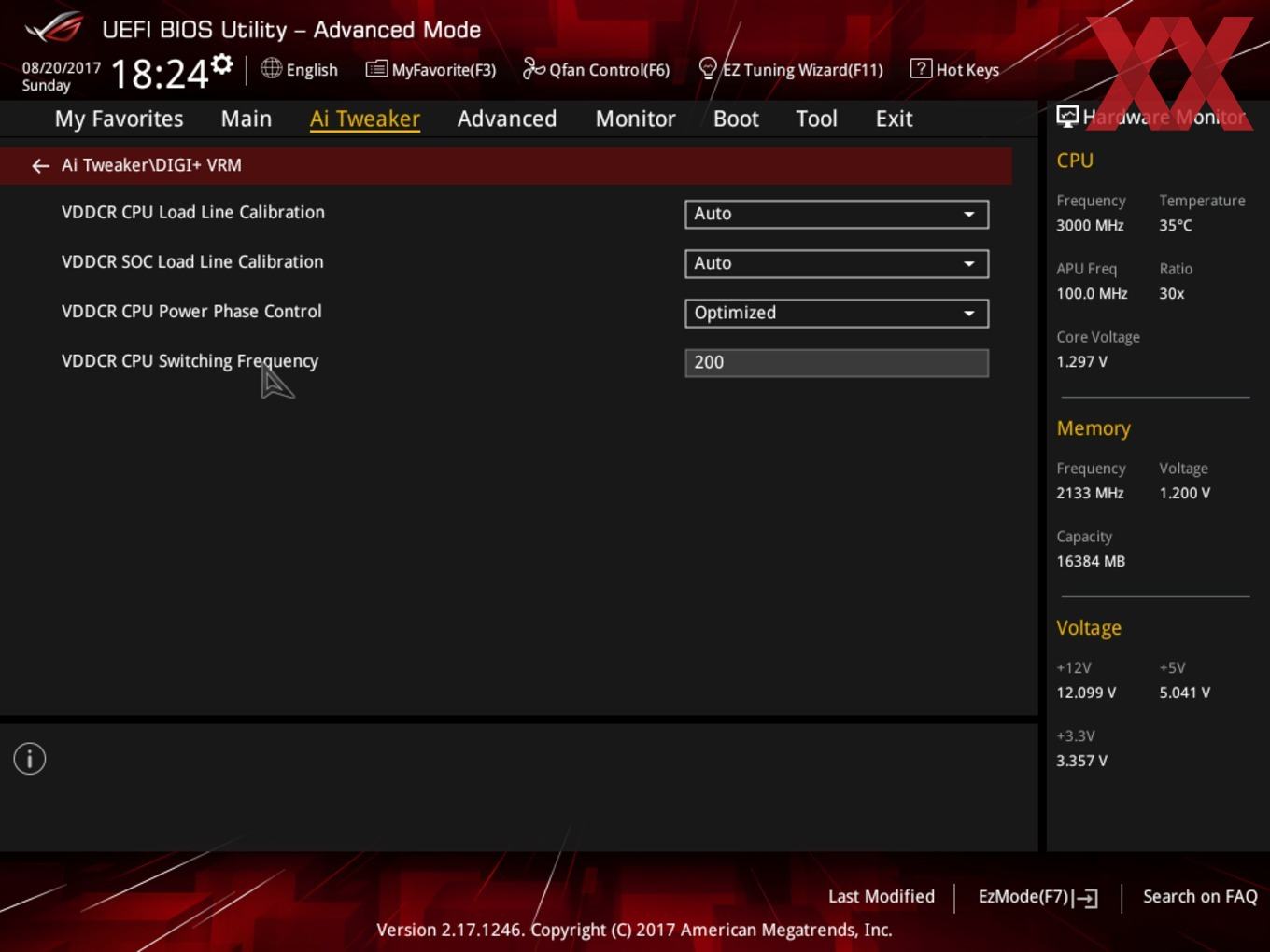Click the ROG logo icon

54,28
